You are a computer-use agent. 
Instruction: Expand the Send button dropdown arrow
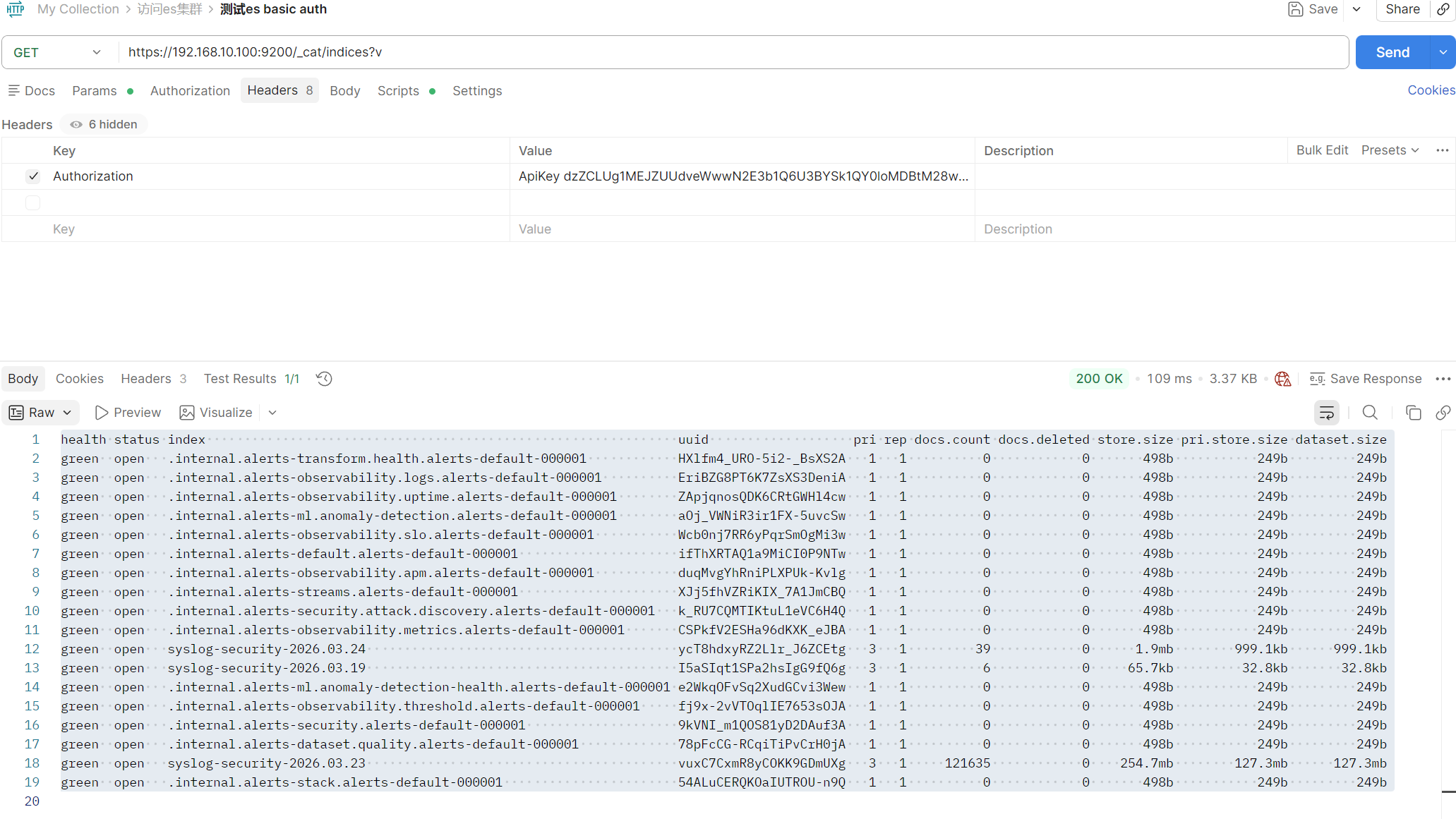tap(1443, 52)
